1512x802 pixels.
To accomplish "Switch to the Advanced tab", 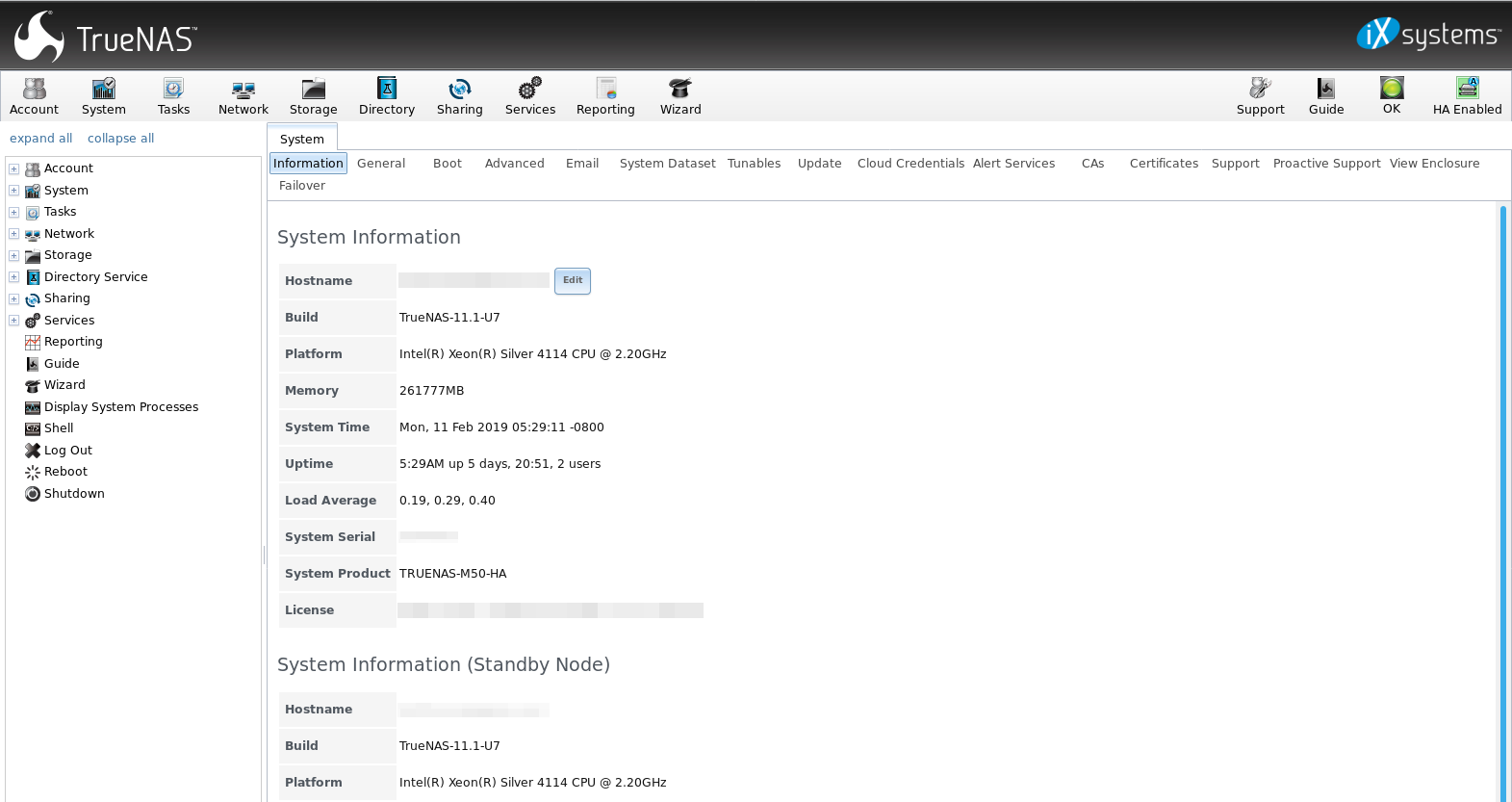I will click(x=515, y=164).
